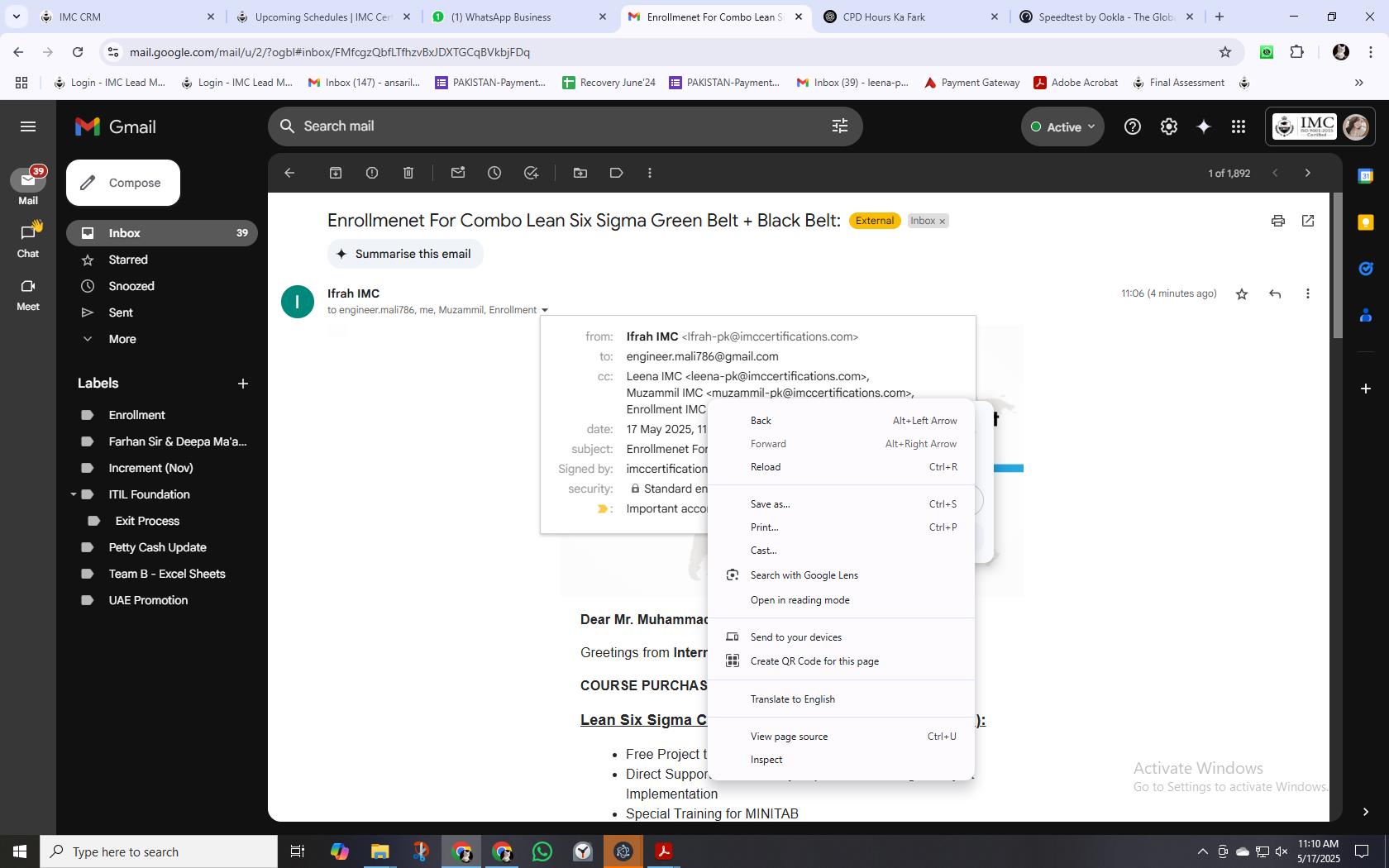Open the Labels tag icon in toolbar
This screenshot has width=1389, height=868.
617,173
